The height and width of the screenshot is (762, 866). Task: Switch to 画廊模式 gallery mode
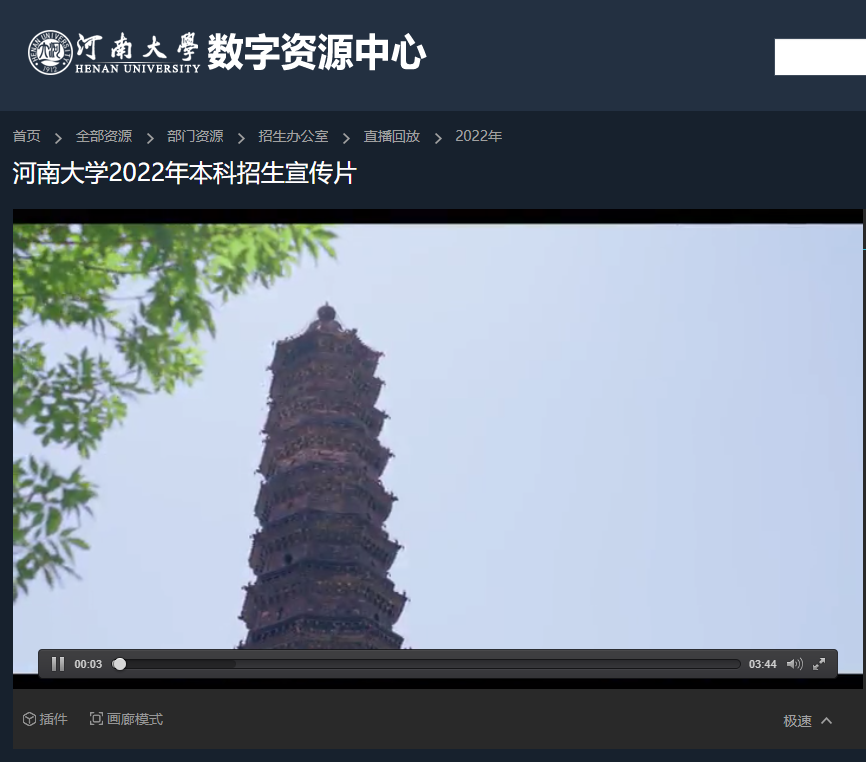coord(125,718)
